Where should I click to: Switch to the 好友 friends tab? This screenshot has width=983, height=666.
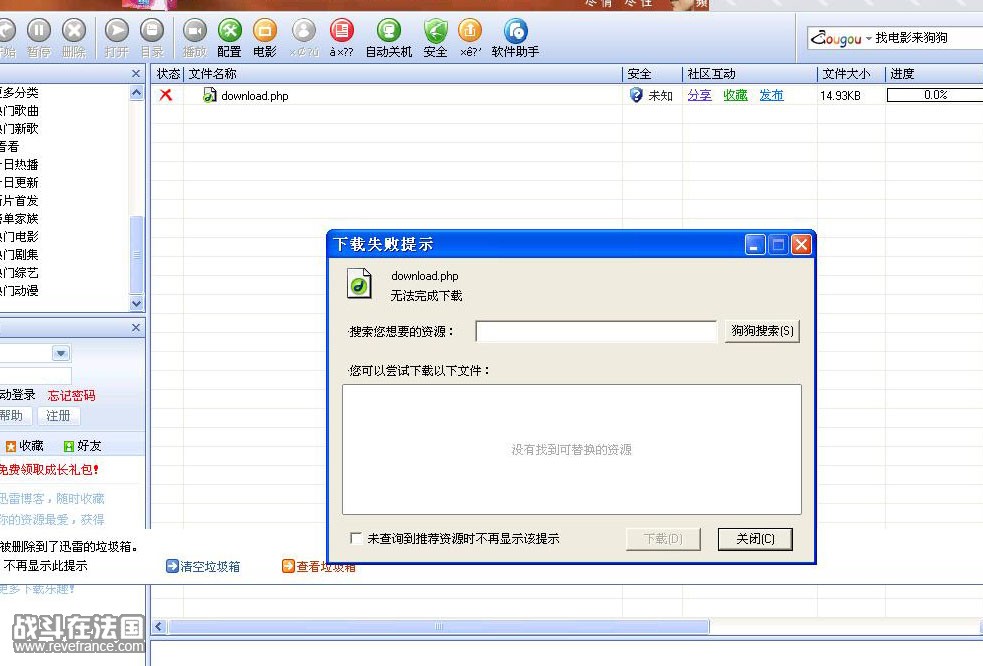83,446
